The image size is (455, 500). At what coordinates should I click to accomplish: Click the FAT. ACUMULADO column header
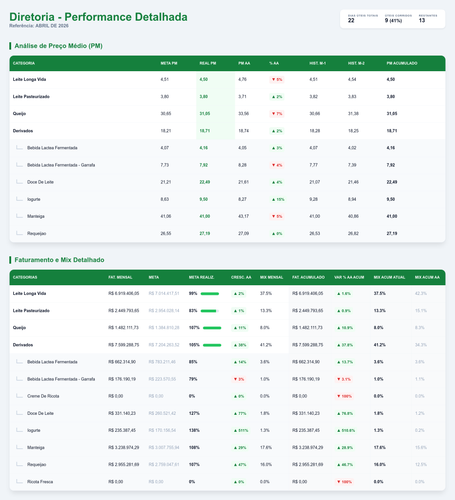308,277
